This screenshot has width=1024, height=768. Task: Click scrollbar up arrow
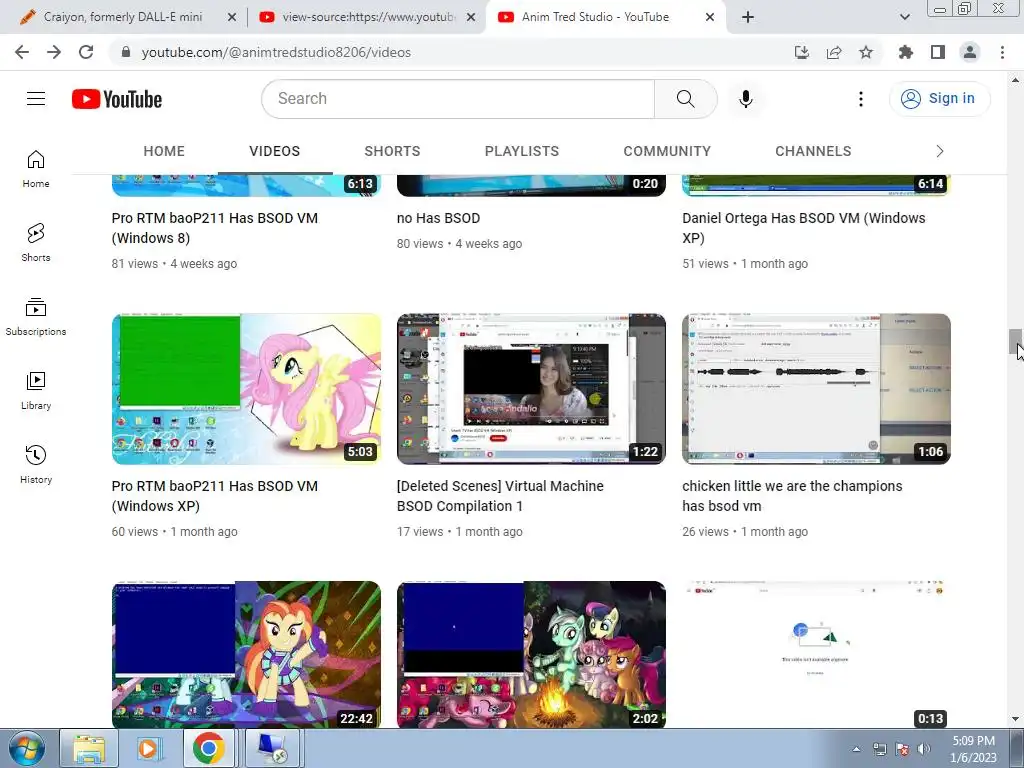pos(1015,80)
